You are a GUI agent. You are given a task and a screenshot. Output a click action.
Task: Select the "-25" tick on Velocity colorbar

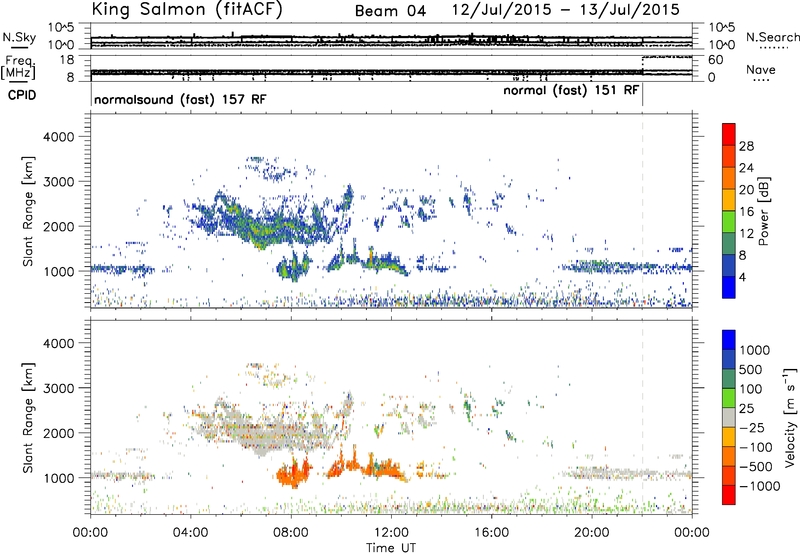point(752,428)
